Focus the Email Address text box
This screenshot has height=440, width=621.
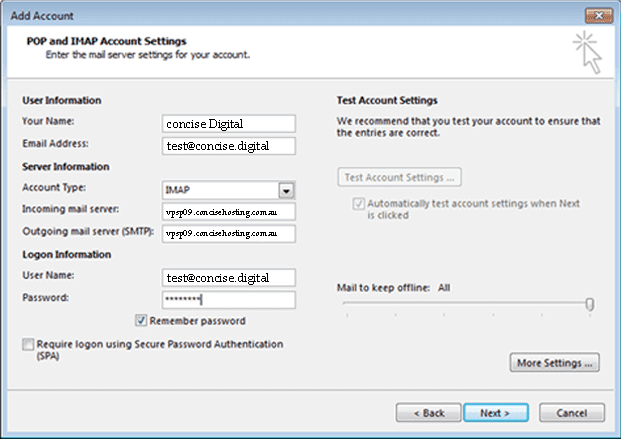pos(228,146)
